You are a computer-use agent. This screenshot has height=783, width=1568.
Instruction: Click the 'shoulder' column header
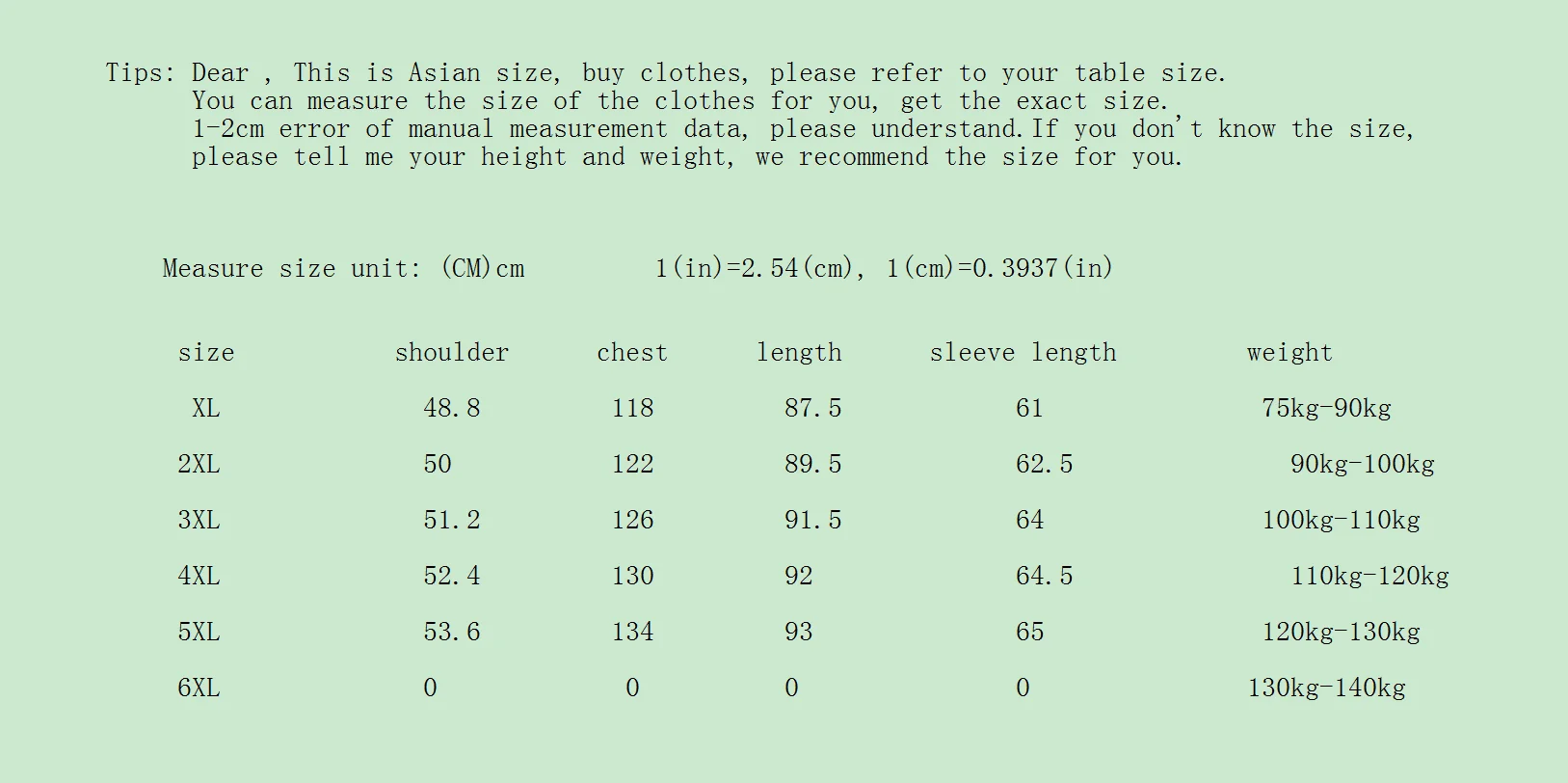coord(452,353)
